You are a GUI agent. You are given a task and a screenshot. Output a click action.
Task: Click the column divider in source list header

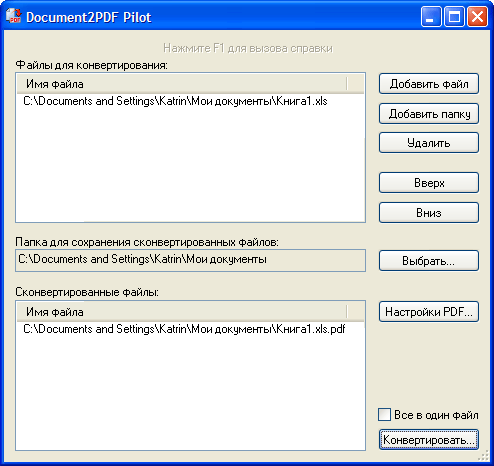coord(347,84)
